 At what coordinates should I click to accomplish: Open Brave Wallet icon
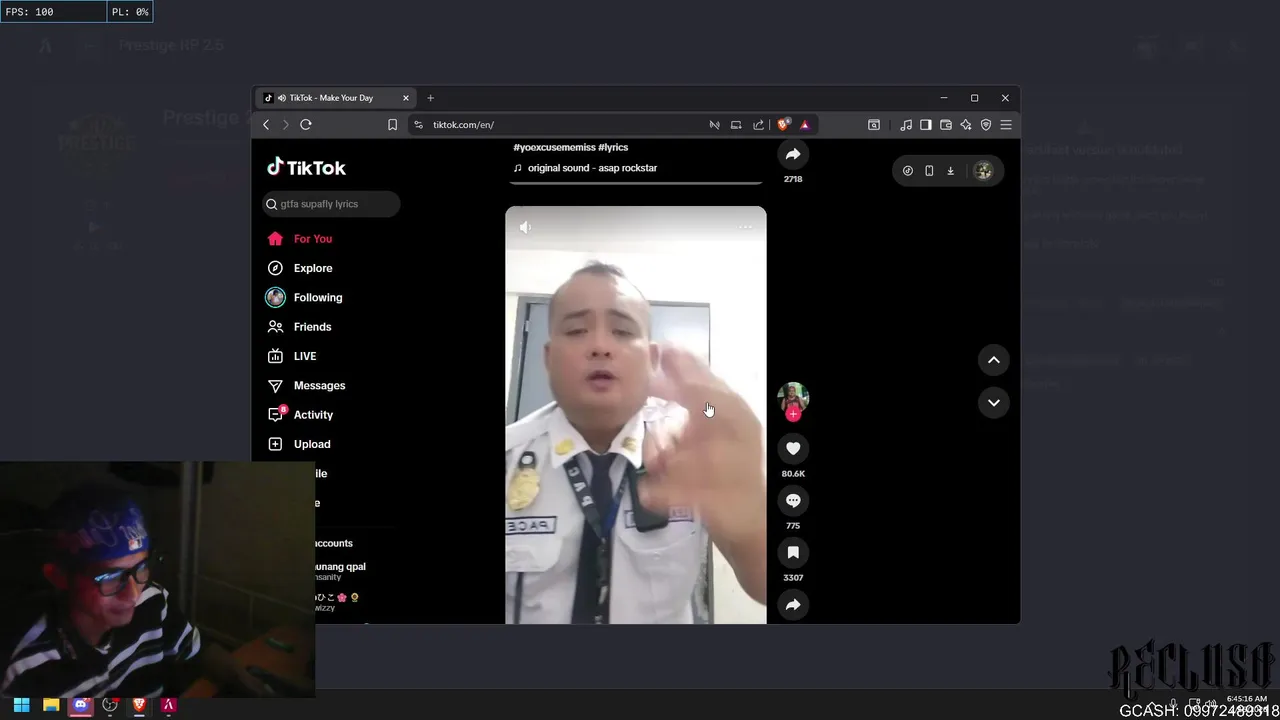point(946,125)
